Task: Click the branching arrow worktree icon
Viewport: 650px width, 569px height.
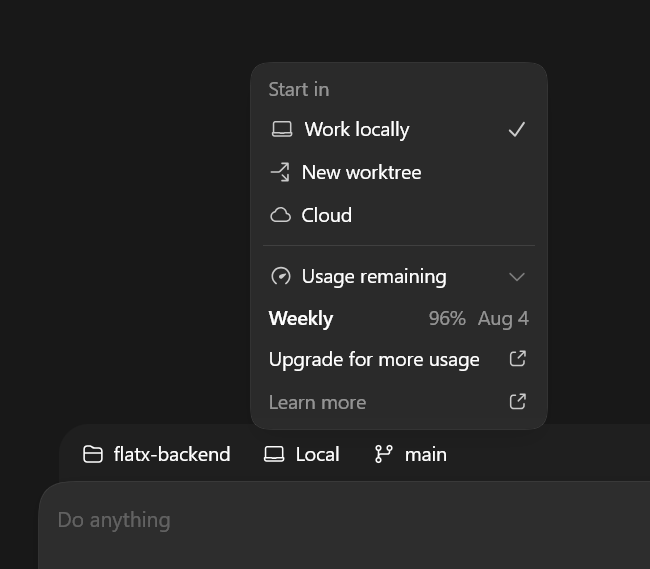Action: tap(280, 172)
